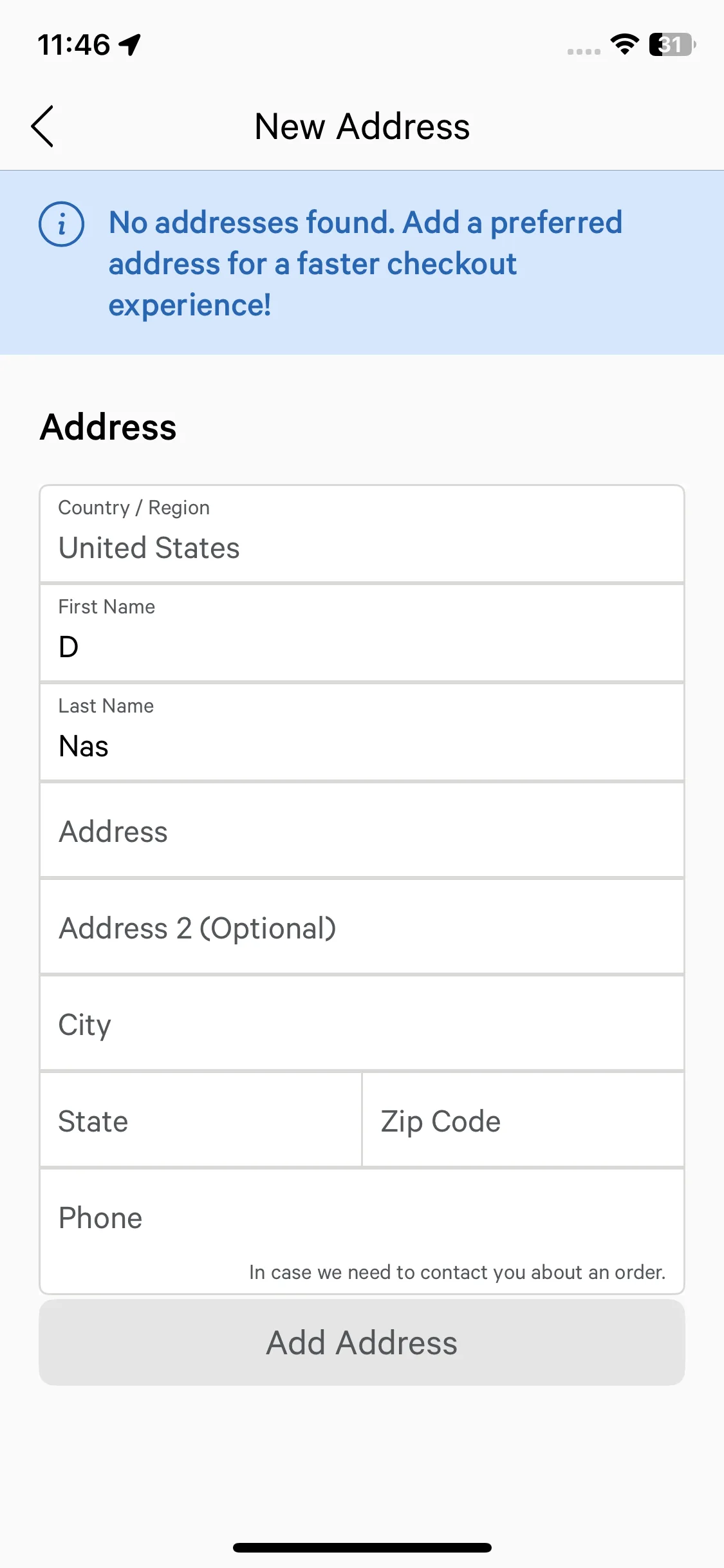
Task: Tap the location arrow beside time
Action: point(130,45)
